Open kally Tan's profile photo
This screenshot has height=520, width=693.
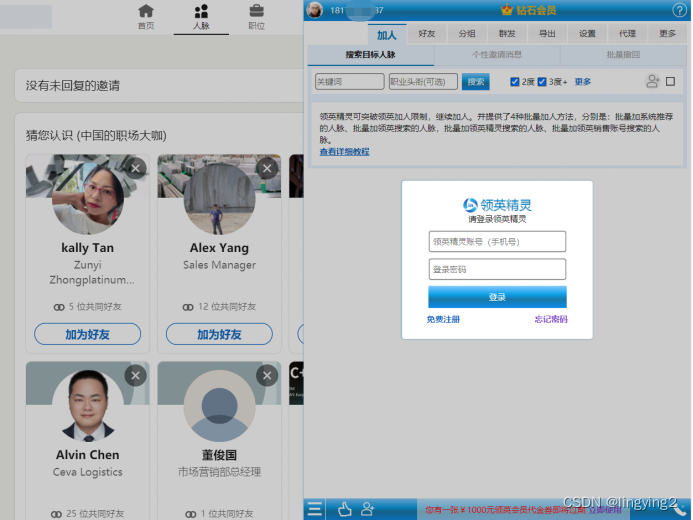click(x=88, y=199)
